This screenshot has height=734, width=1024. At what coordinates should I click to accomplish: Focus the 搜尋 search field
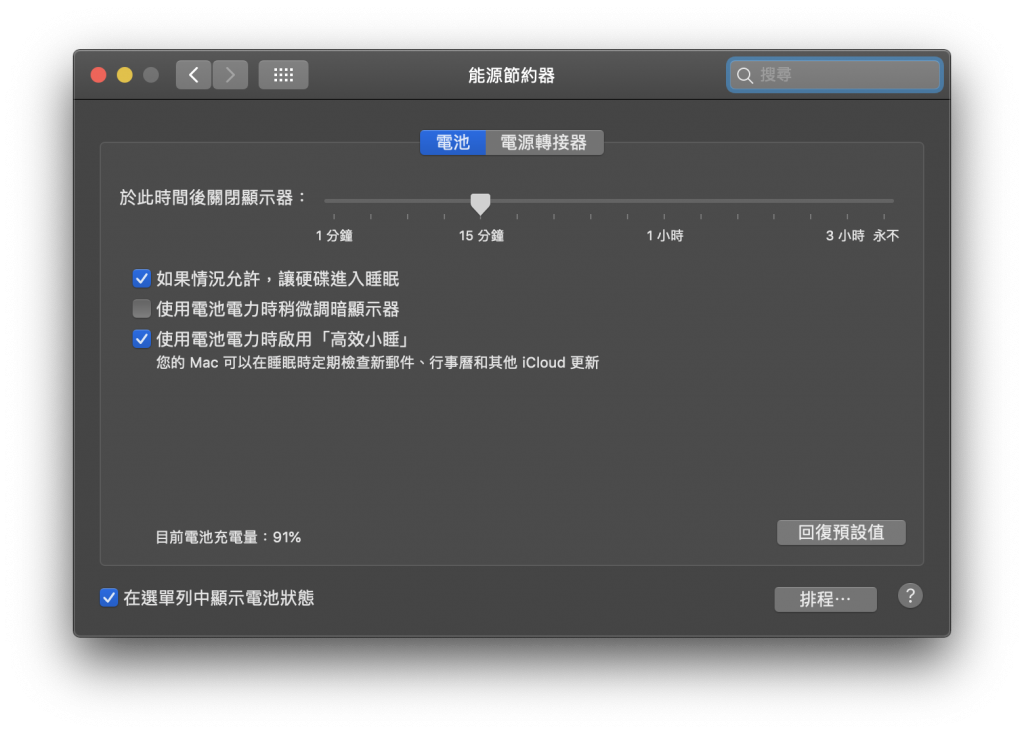point(834,76)
